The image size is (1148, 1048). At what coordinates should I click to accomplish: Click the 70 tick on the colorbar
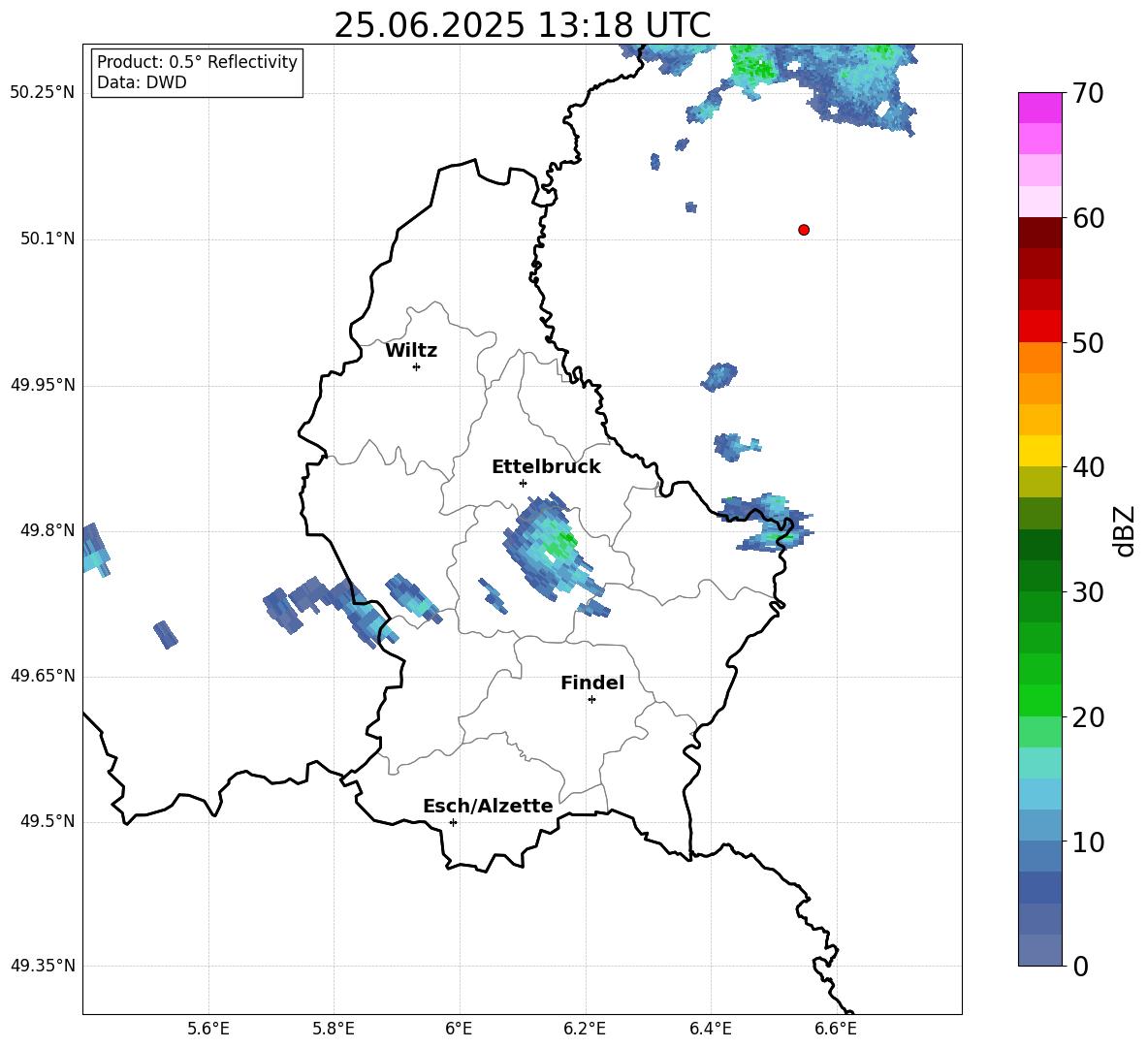(1088, 93)
